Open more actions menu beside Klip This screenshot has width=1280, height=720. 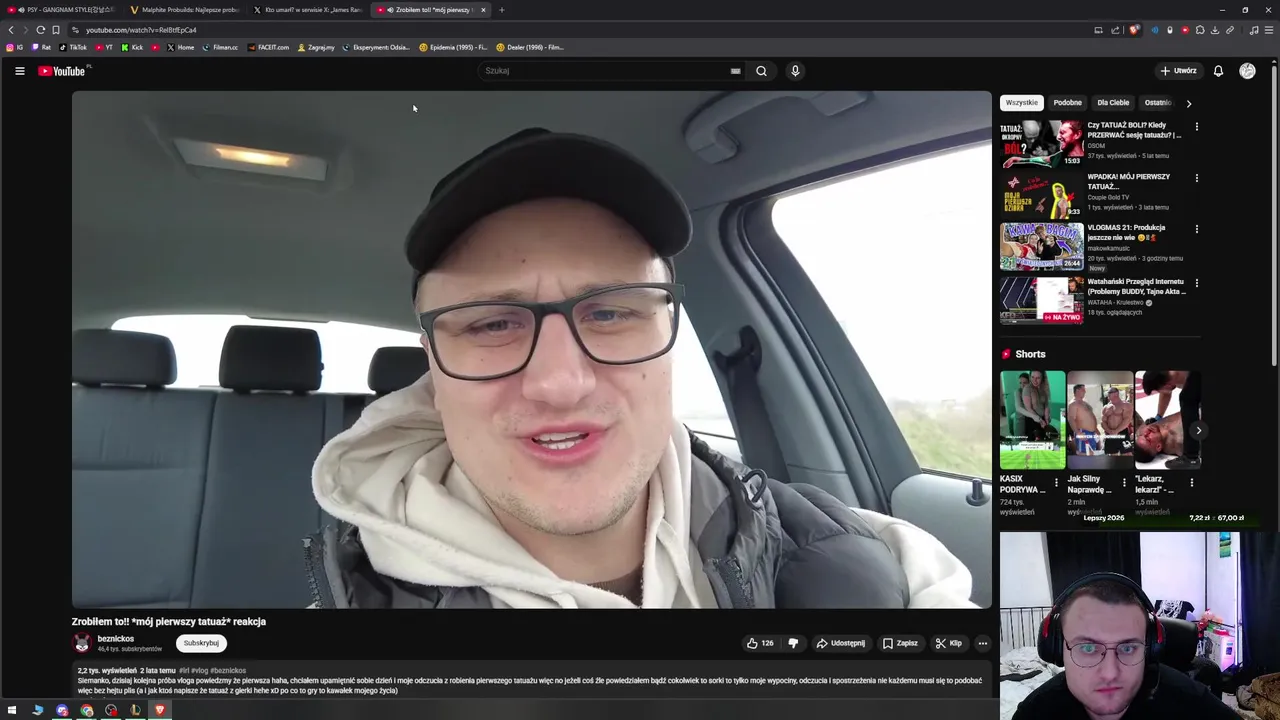point(983,643)
